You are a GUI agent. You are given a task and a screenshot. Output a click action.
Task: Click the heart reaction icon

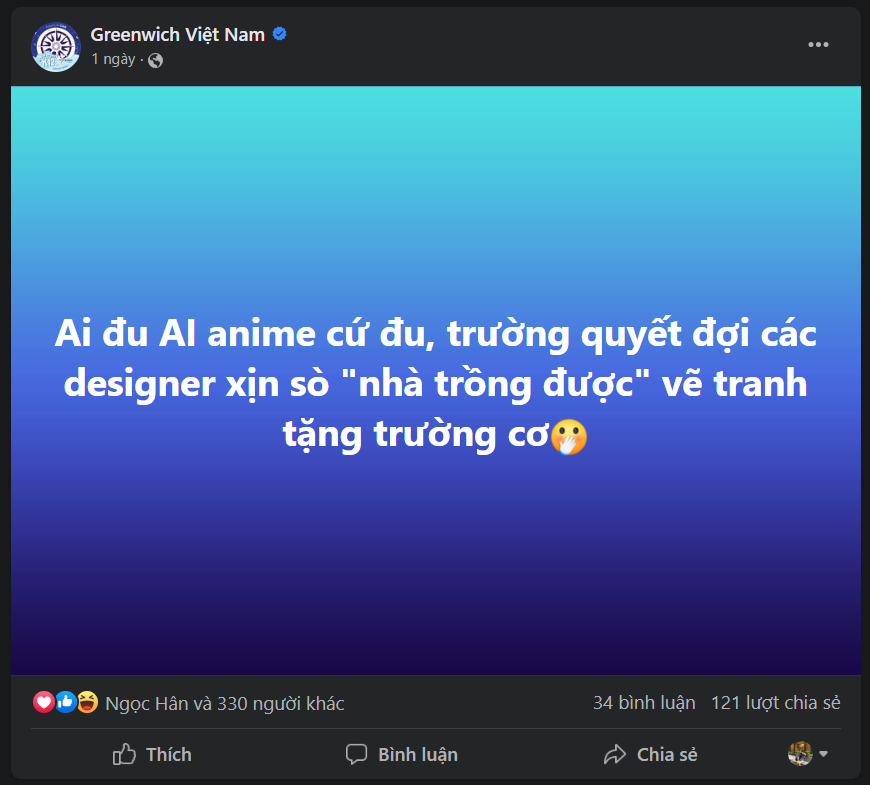(43, 702)
